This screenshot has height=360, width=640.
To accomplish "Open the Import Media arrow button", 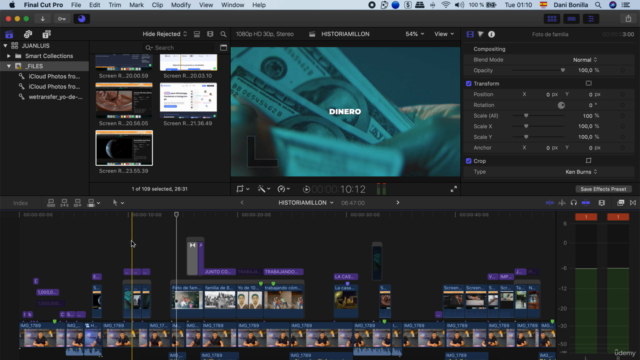I will point(42,19).
